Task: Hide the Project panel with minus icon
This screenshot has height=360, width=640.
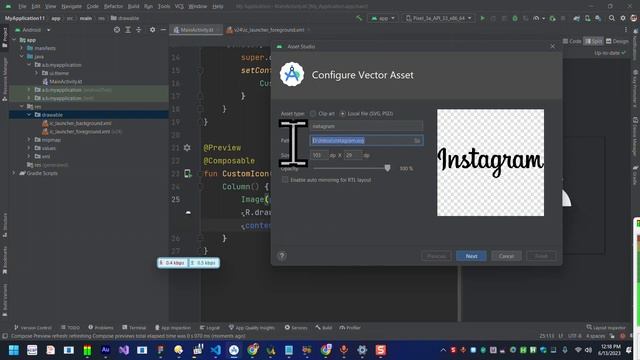Action: tap(163, 30)
